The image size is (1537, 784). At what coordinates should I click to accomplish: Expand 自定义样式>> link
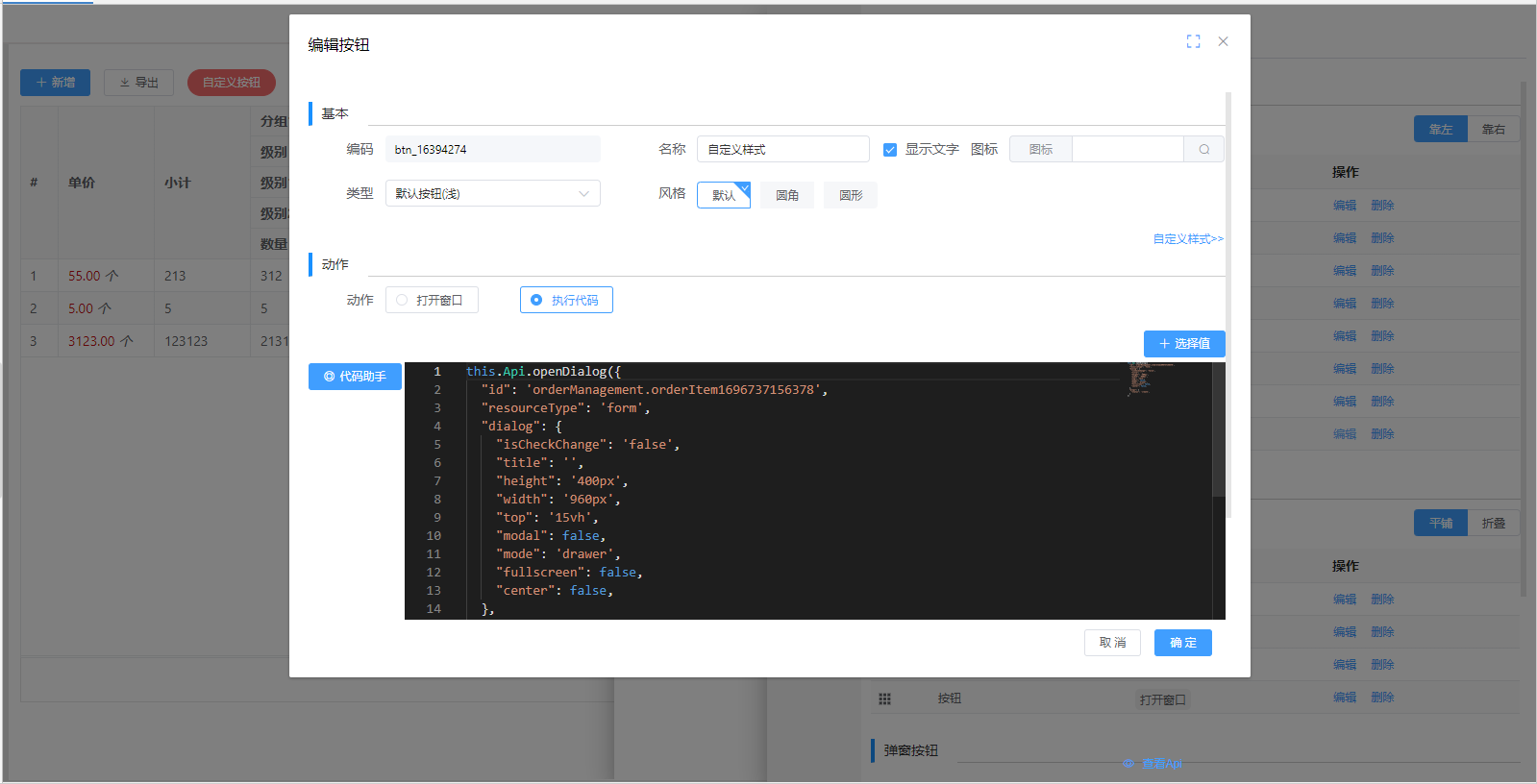[1188, 239]
